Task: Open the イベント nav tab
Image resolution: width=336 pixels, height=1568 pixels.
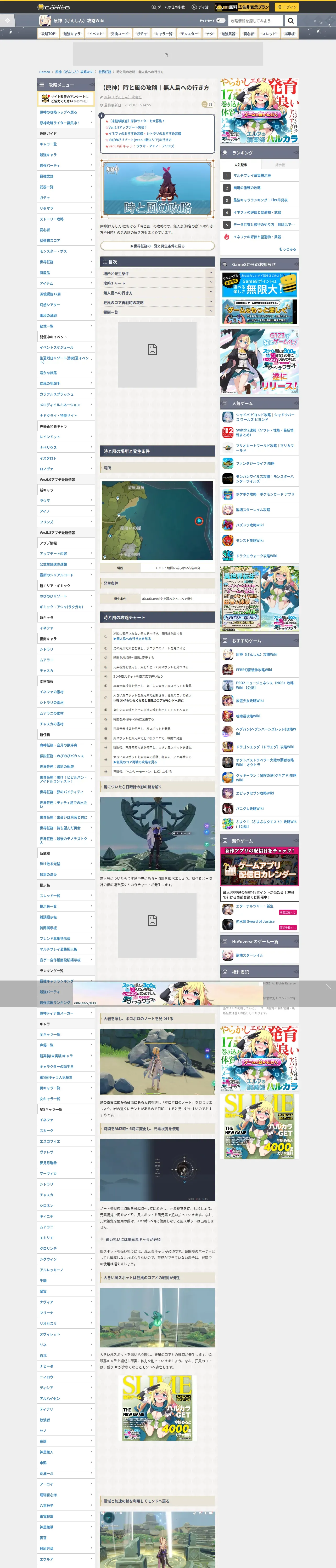Action: pyautogui.click(x=96, y=34)
